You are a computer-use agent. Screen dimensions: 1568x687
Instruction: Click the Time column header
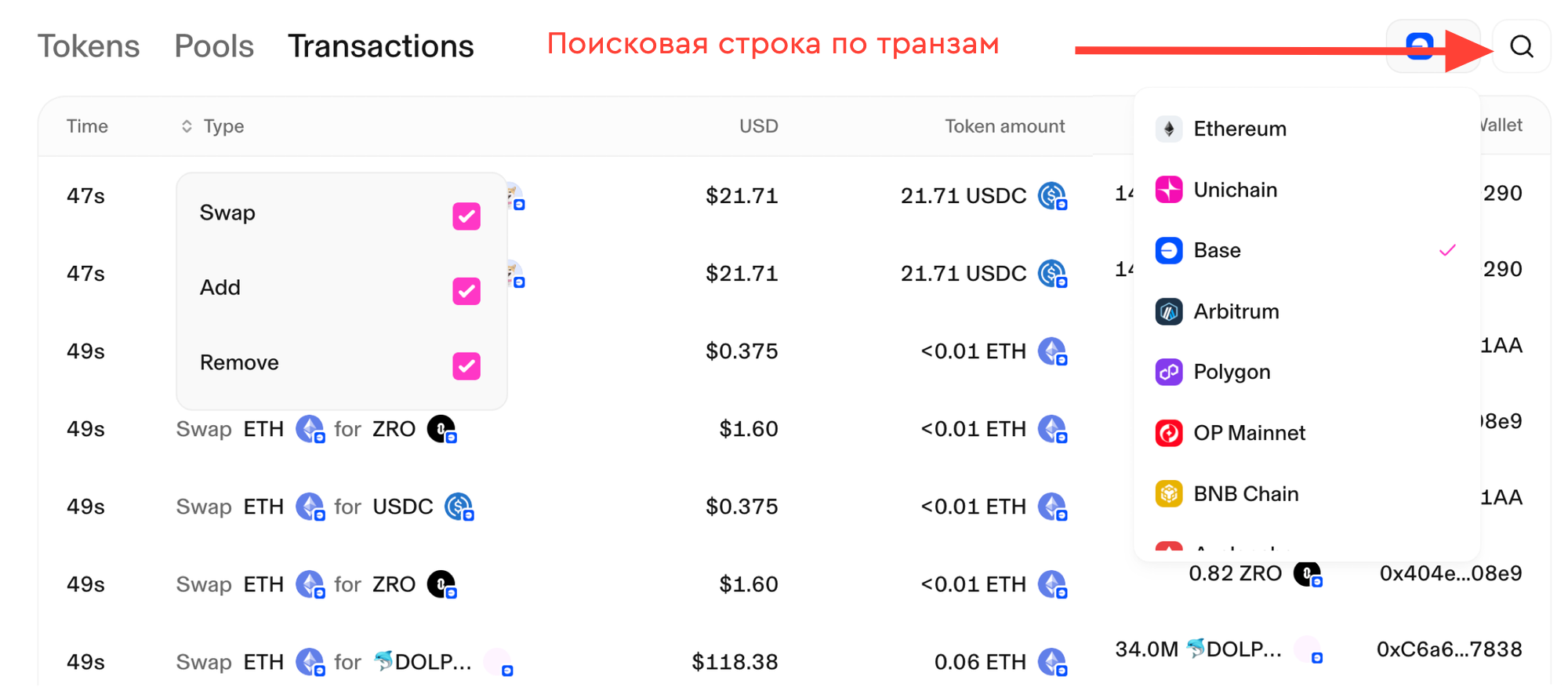(x=87, y=126)
